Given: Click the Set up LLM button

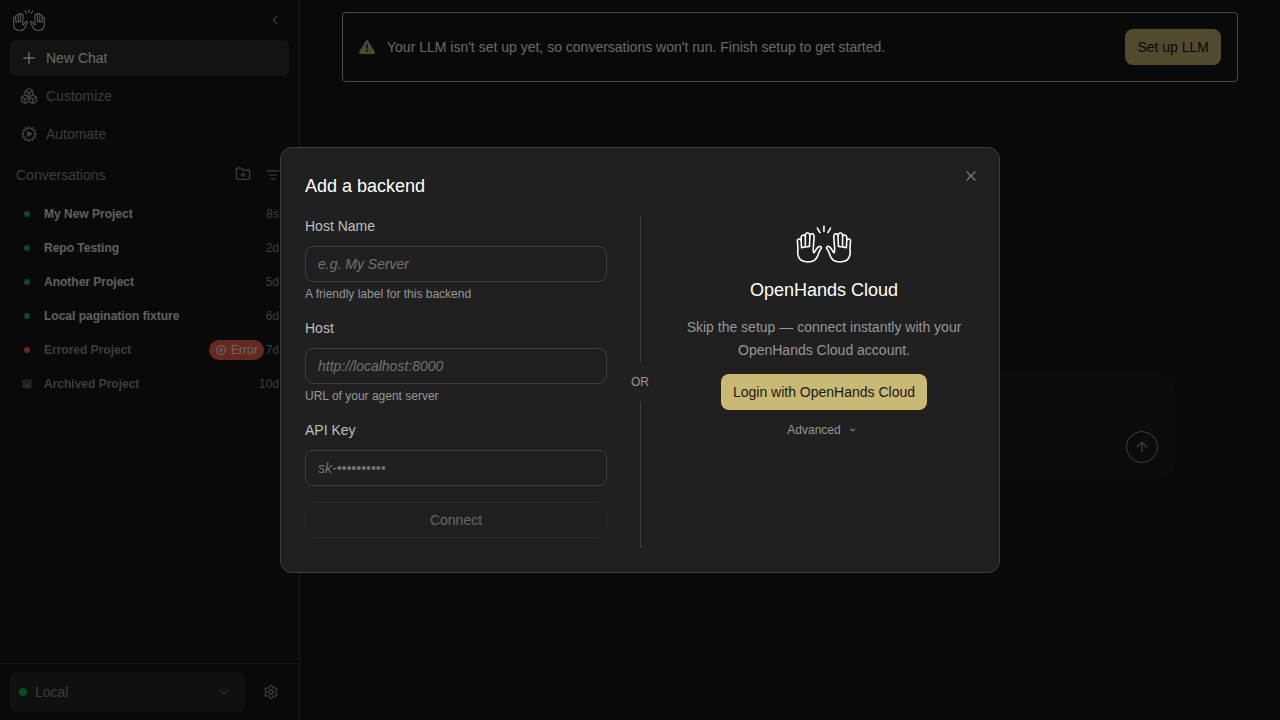Looking at the screenshot, I should (1173, 47).
